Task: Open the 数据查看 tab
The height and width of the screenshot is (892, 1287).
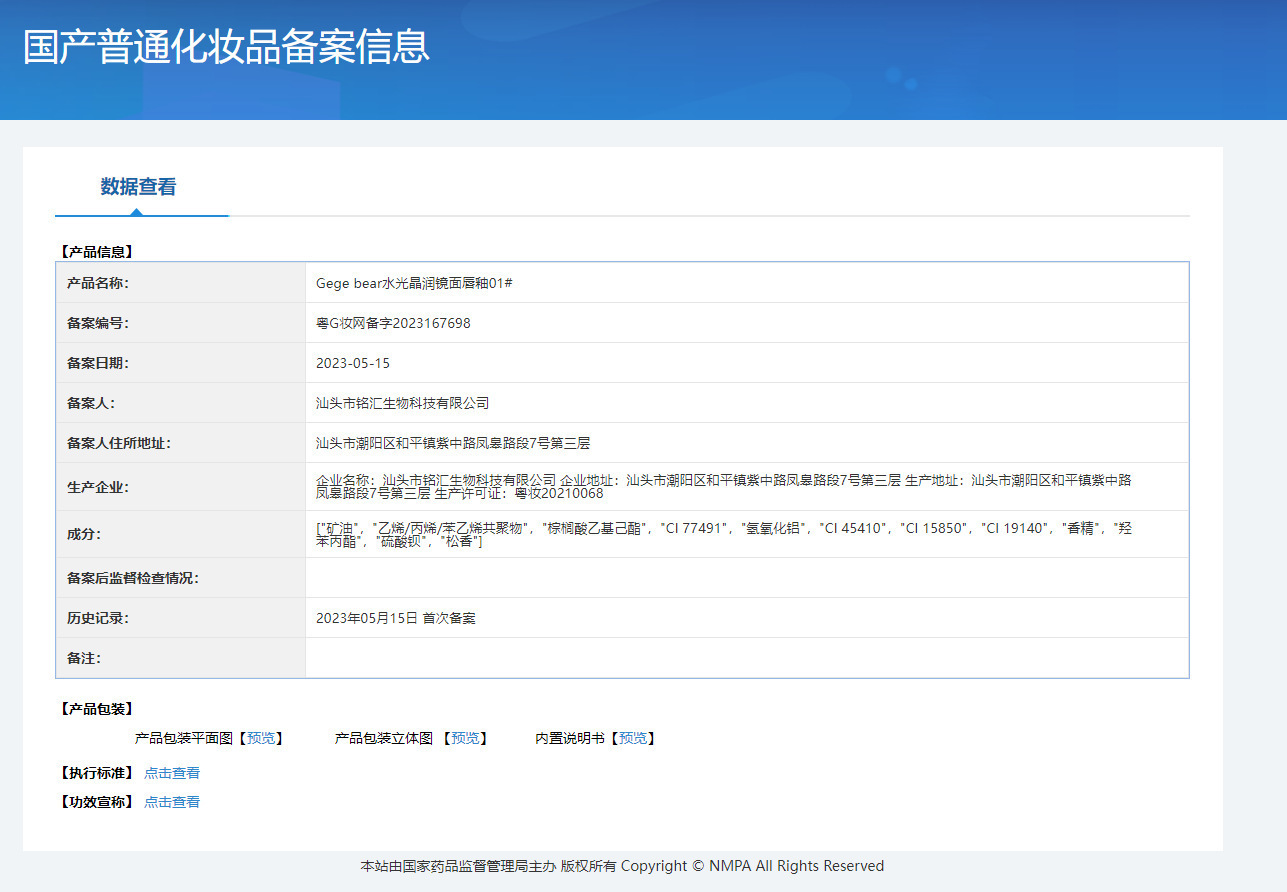Action: coord(138,187)
